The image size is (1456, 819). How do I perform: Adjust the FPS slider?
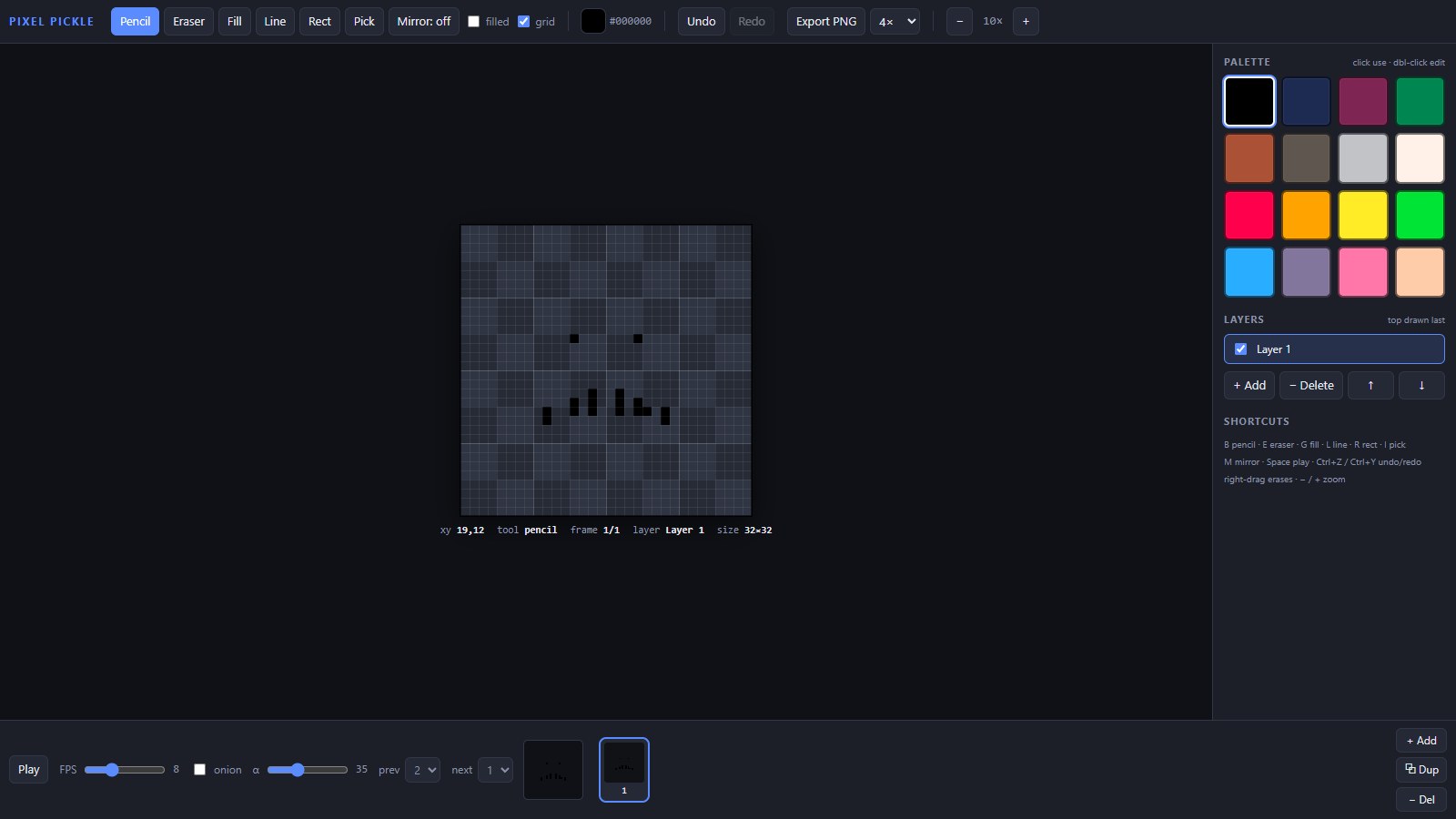point(125,770)
